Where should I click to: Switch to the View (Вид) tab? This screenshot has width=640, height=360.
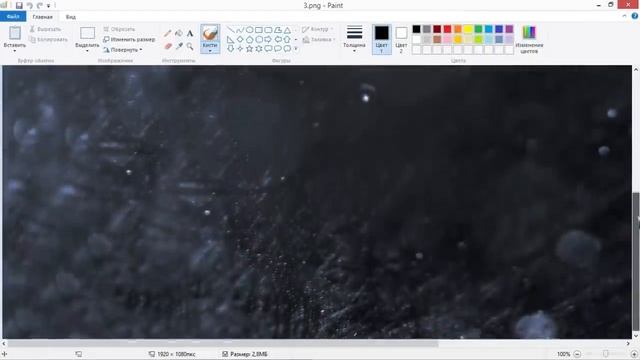(71, 17)
